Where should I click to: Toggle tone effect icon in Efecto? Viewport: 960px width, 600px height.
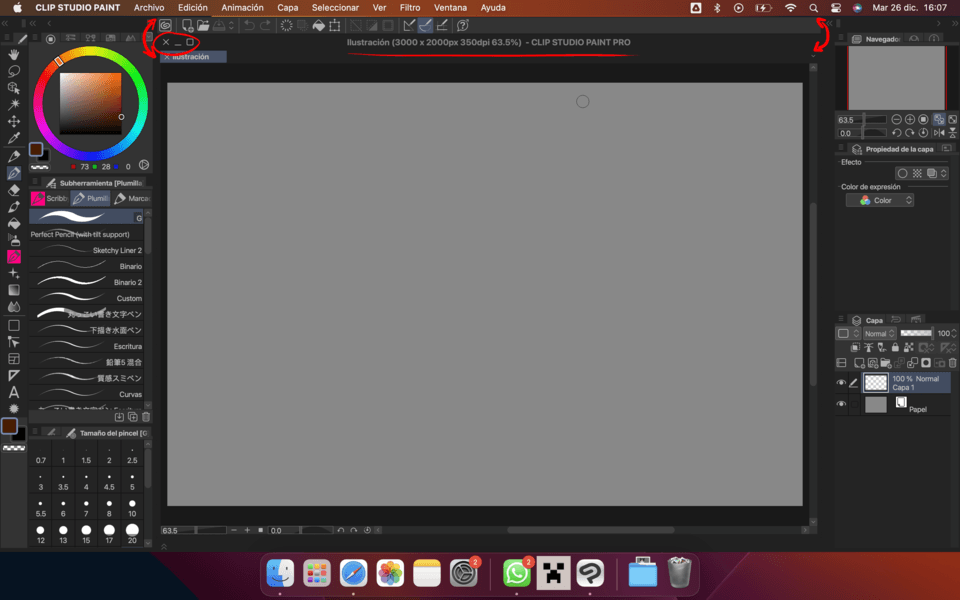click(x=917, y=173)
